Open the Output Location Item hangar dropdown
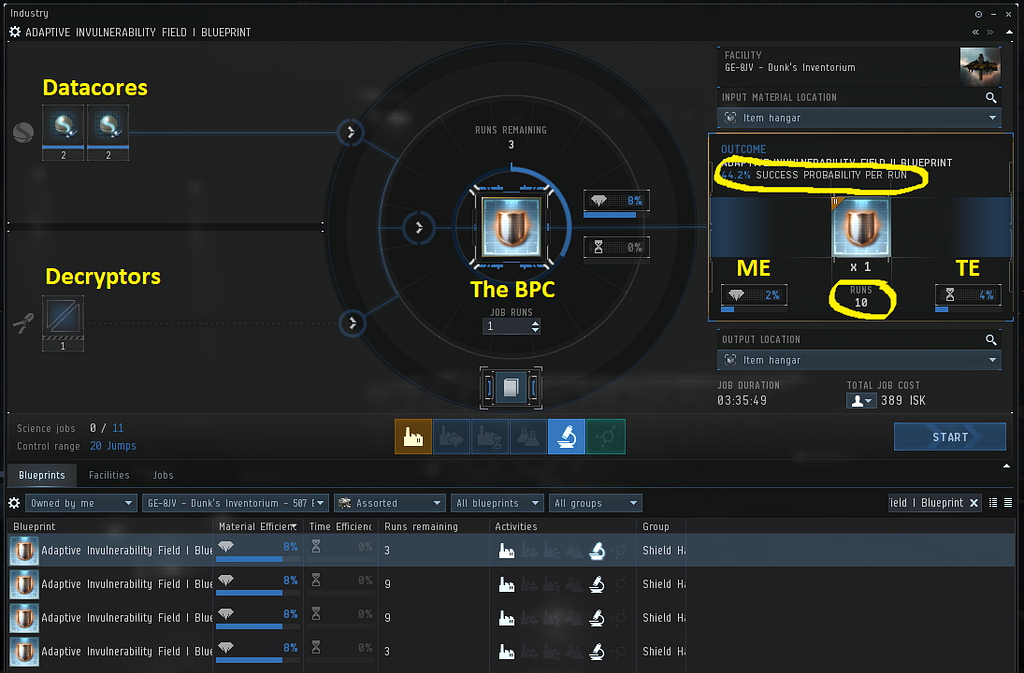This screenshot has width=1024, height=673. pyautogui.click(x=859, y=360)
